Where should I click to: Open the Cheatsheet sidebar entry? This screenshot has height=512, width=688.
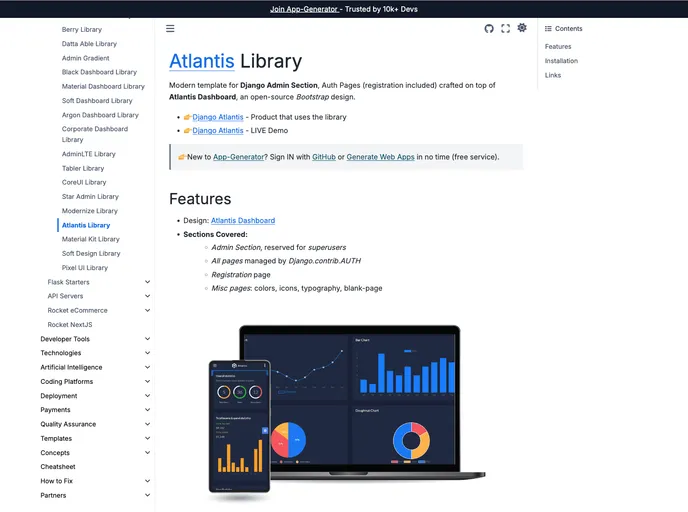tap(58, 466)
